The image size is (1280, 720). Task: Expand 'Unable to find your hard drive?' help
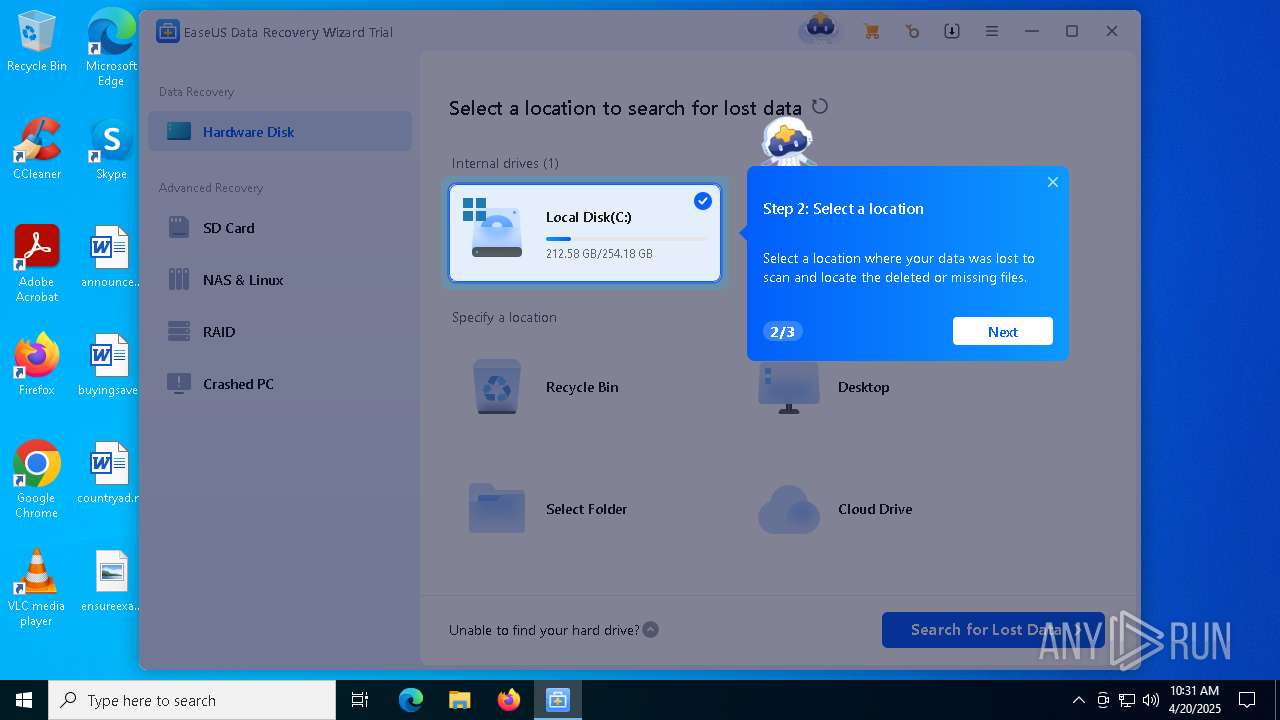click(x=650, y=630)
